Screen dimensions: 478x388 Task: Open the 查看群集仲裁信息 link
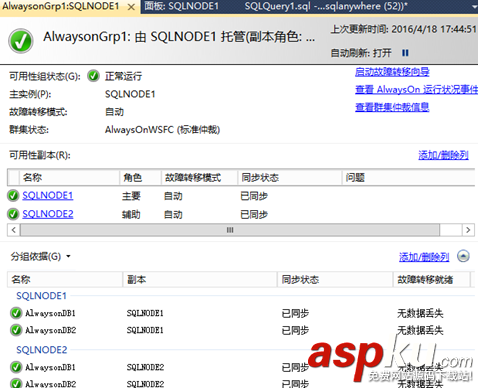392,107
